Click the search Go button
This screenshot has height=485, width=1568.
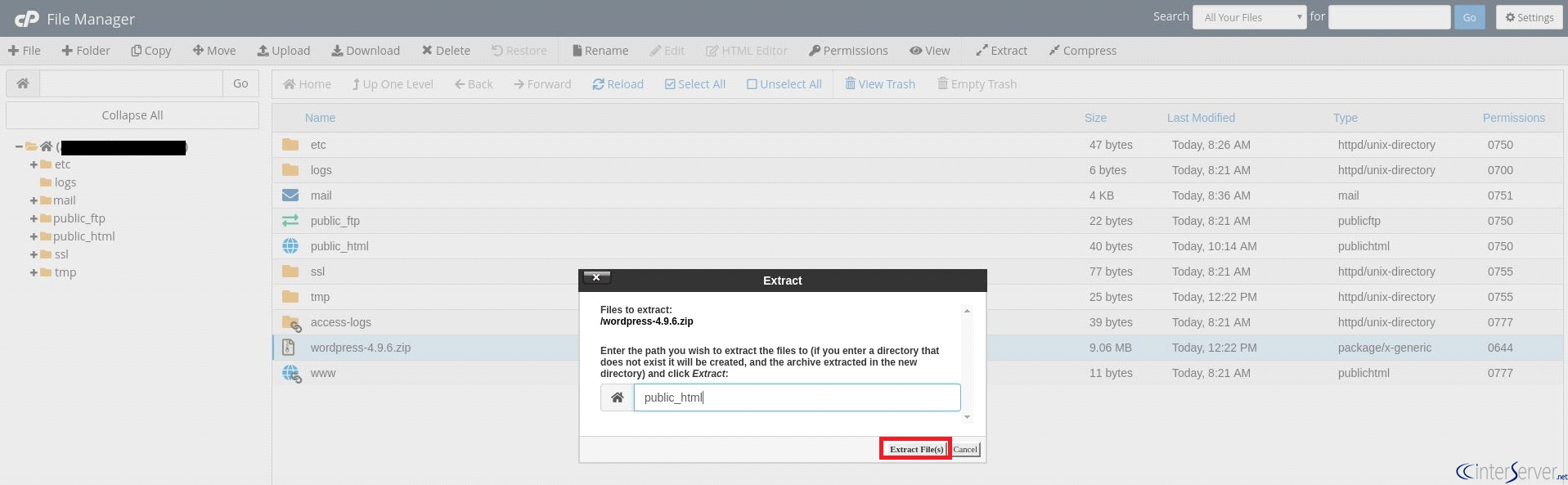[x=1469, y=17]
